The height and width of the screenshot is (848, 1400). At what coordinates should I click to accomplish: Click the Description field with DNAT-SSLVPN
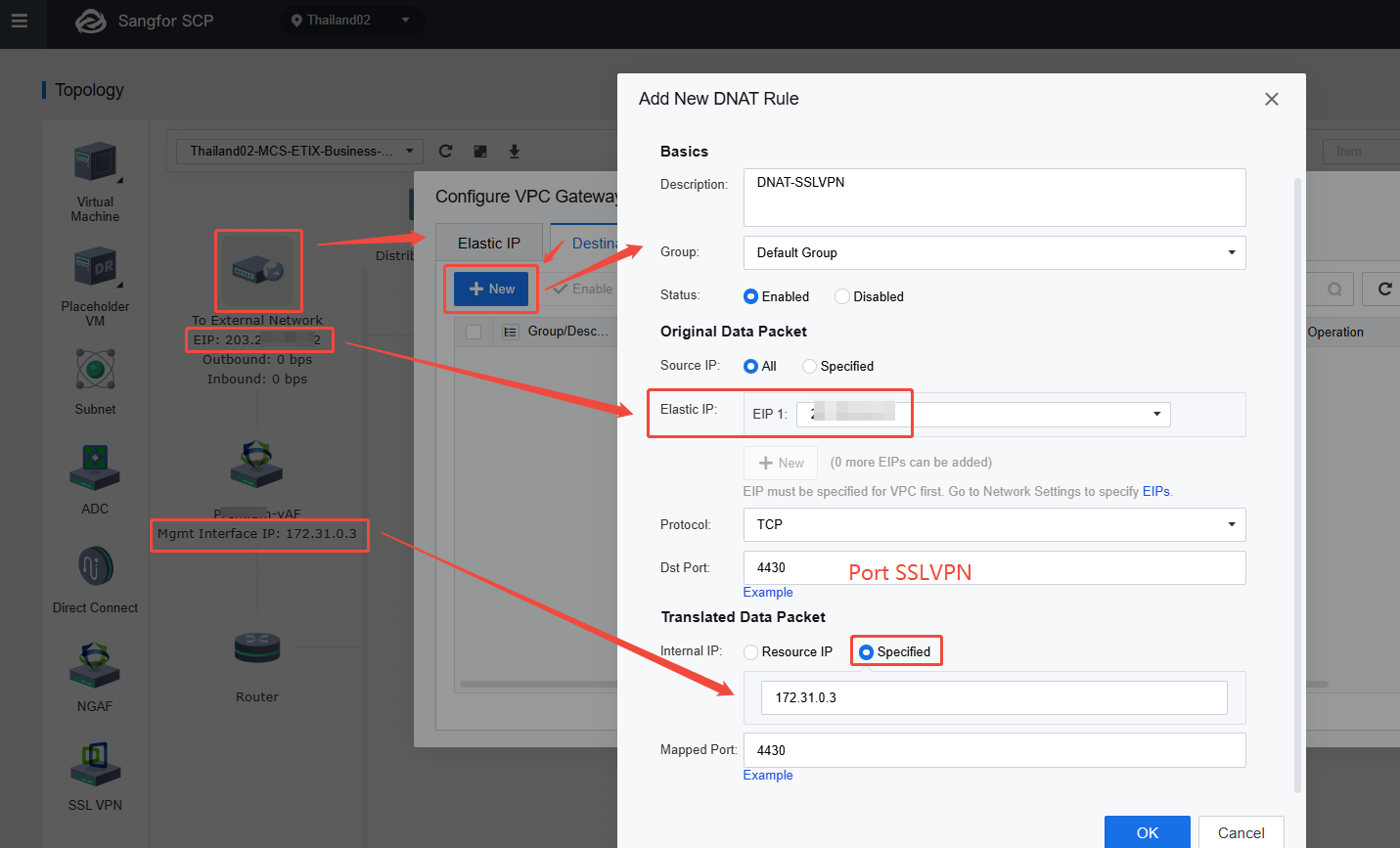[994, 198]
